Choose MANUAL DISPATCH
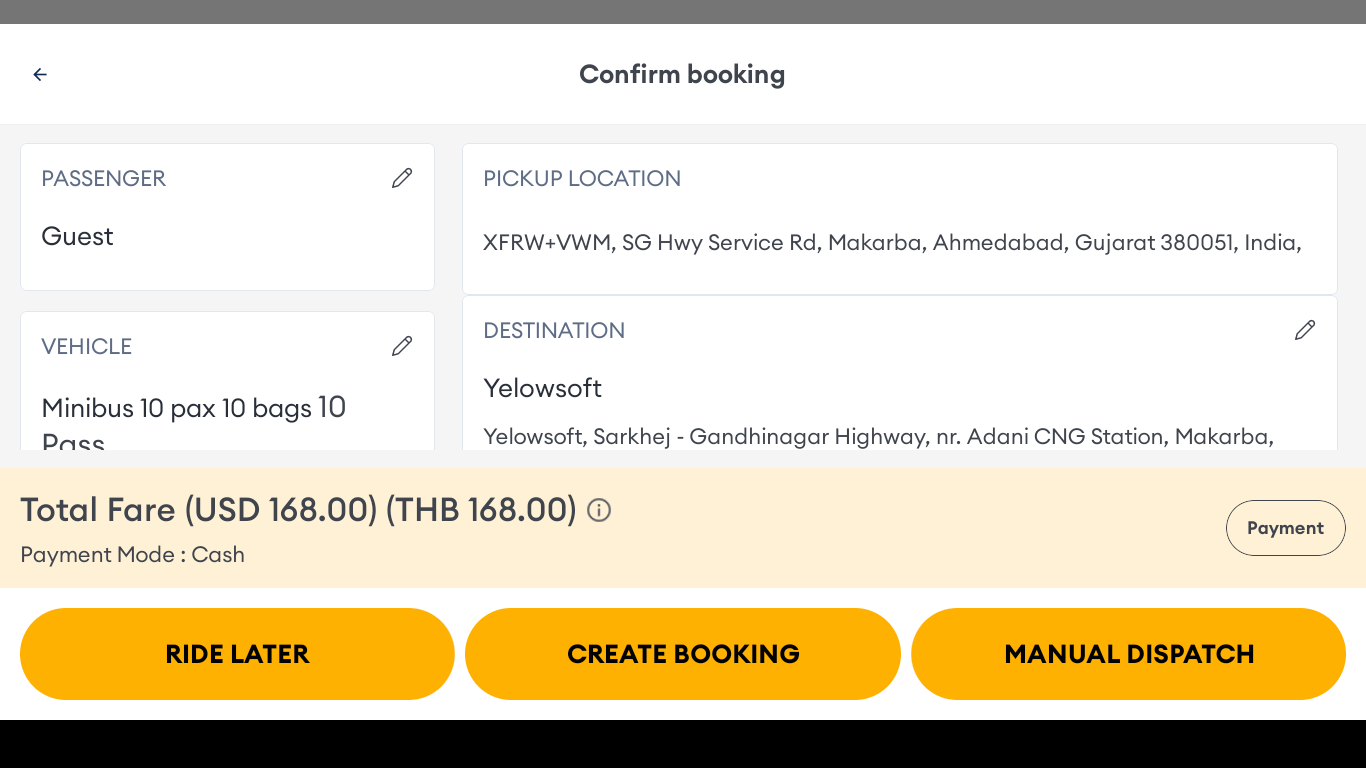Screen dimensions: 1366x768 coord(1129,654)
